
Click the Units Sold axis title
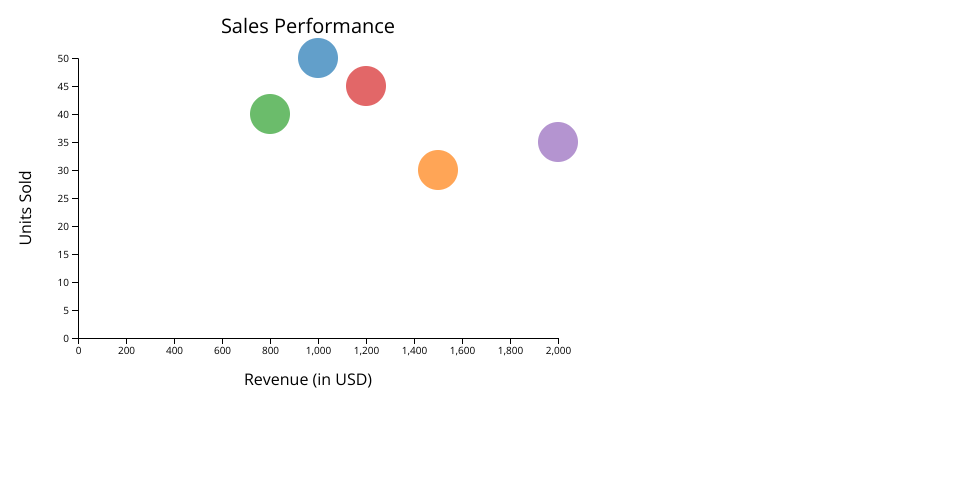pyautogui.click(x=26, y=207)
